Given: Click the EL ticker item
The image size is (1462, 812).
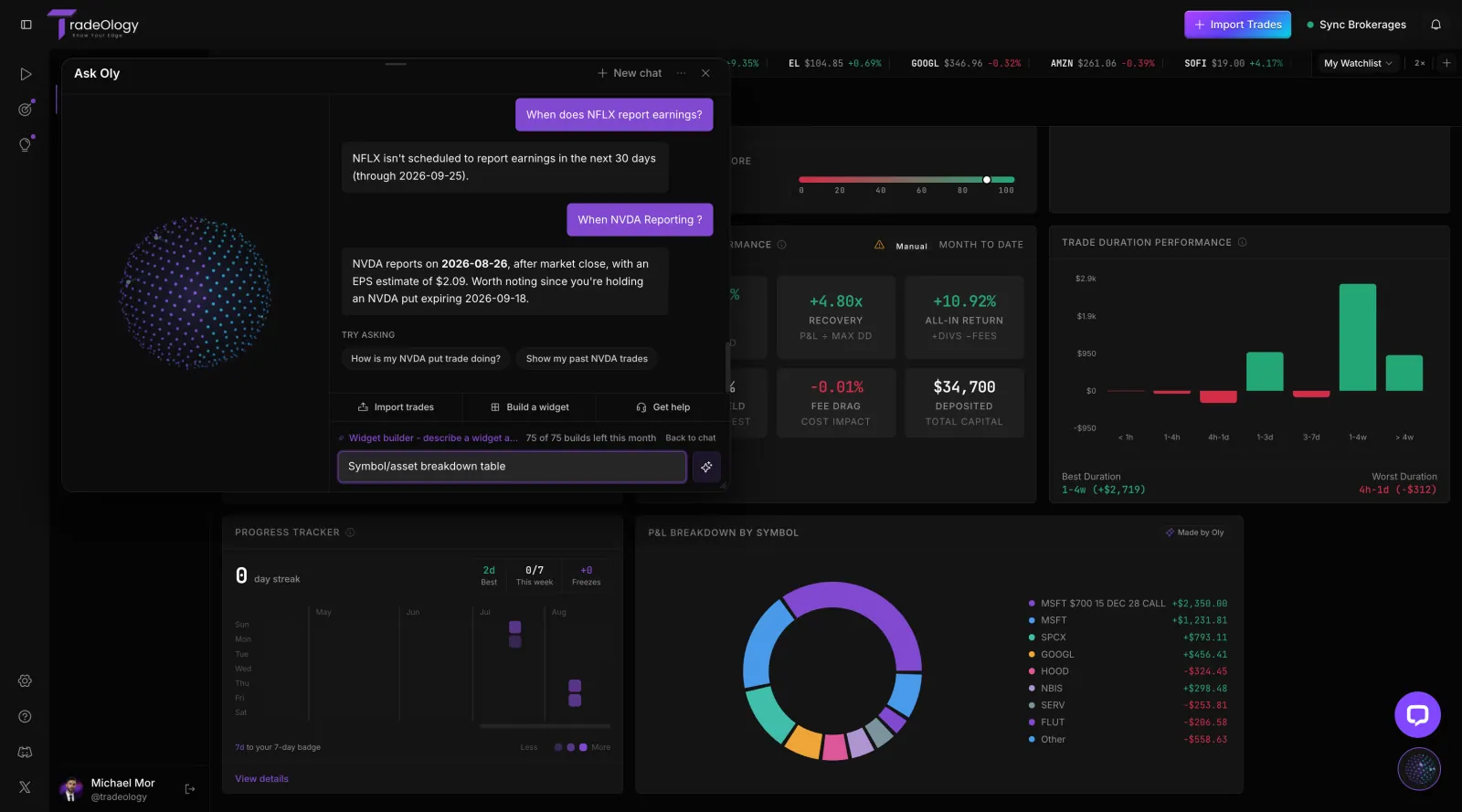Looking at the screenshot, I should tap(835, 63).
